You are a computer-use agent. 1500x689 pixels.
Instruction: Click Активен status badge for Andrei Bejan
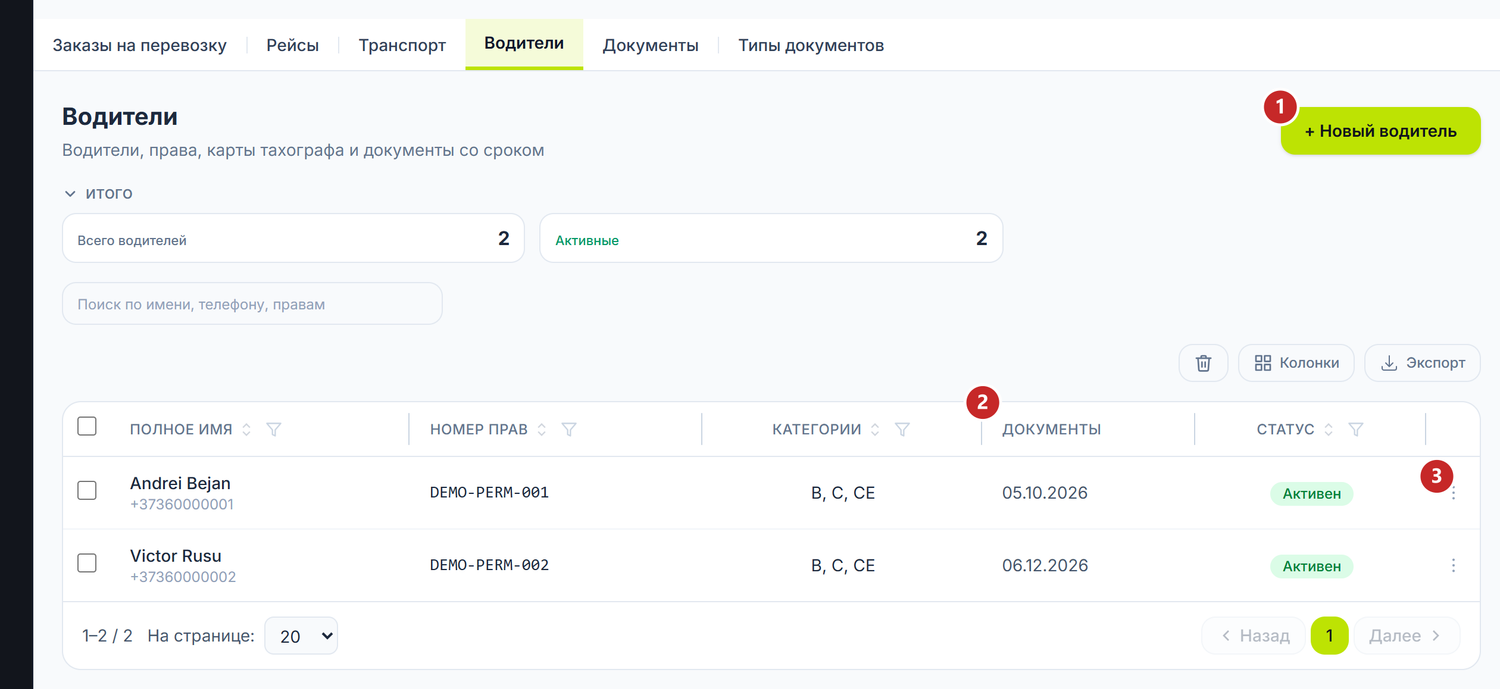point(1312,493)
